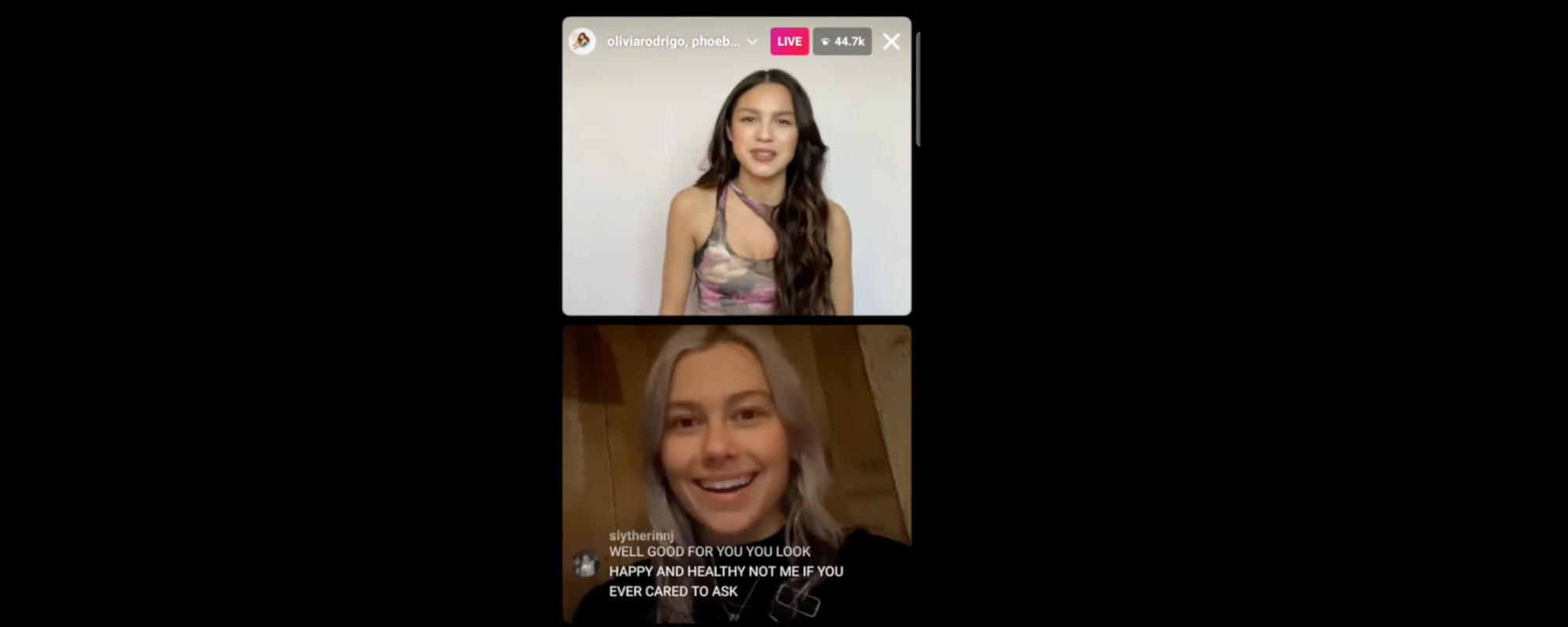Screen dimensions: 1568x627
Task: Expand the chevron beside the broadcaster usernames
Action: [753, 42]
